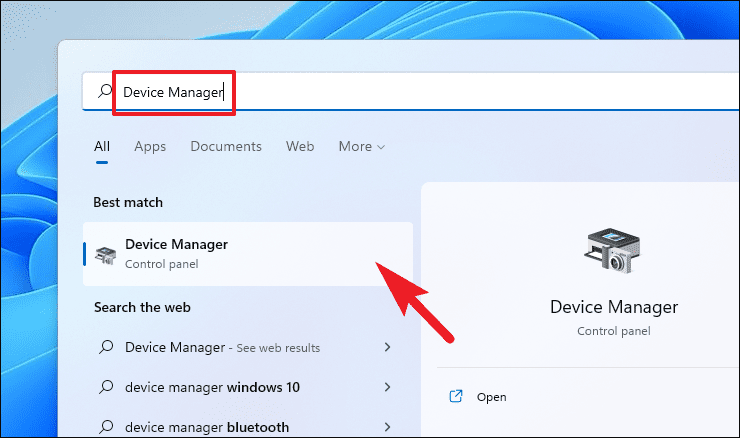Click Device Manager icon in best match row
This screenshot has height=438, width=740.
(106, 255)
